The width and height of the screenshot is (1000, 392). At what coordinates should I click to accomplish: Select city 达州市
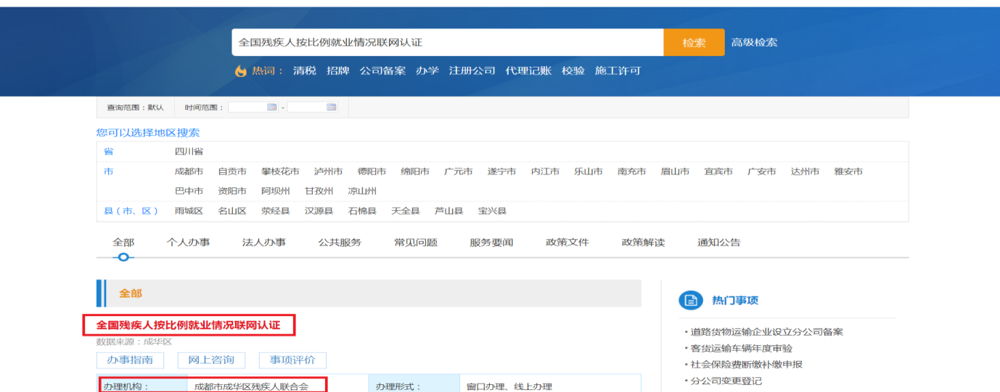pyautogui.click(x=805, y=171)
